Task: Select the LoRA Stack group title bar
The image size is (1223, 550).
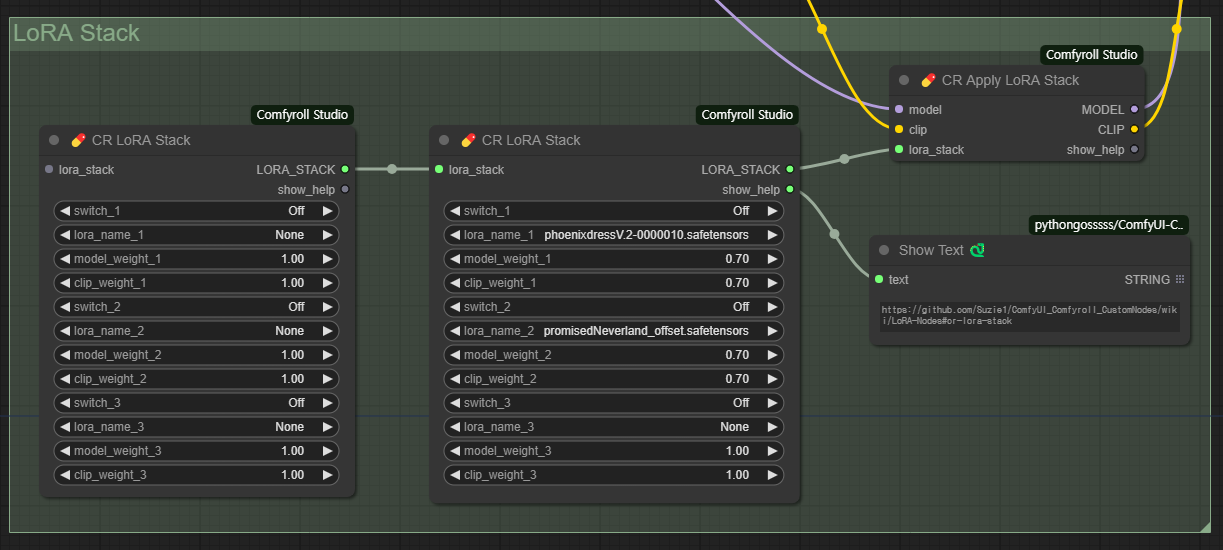Action: pos(611,34)
